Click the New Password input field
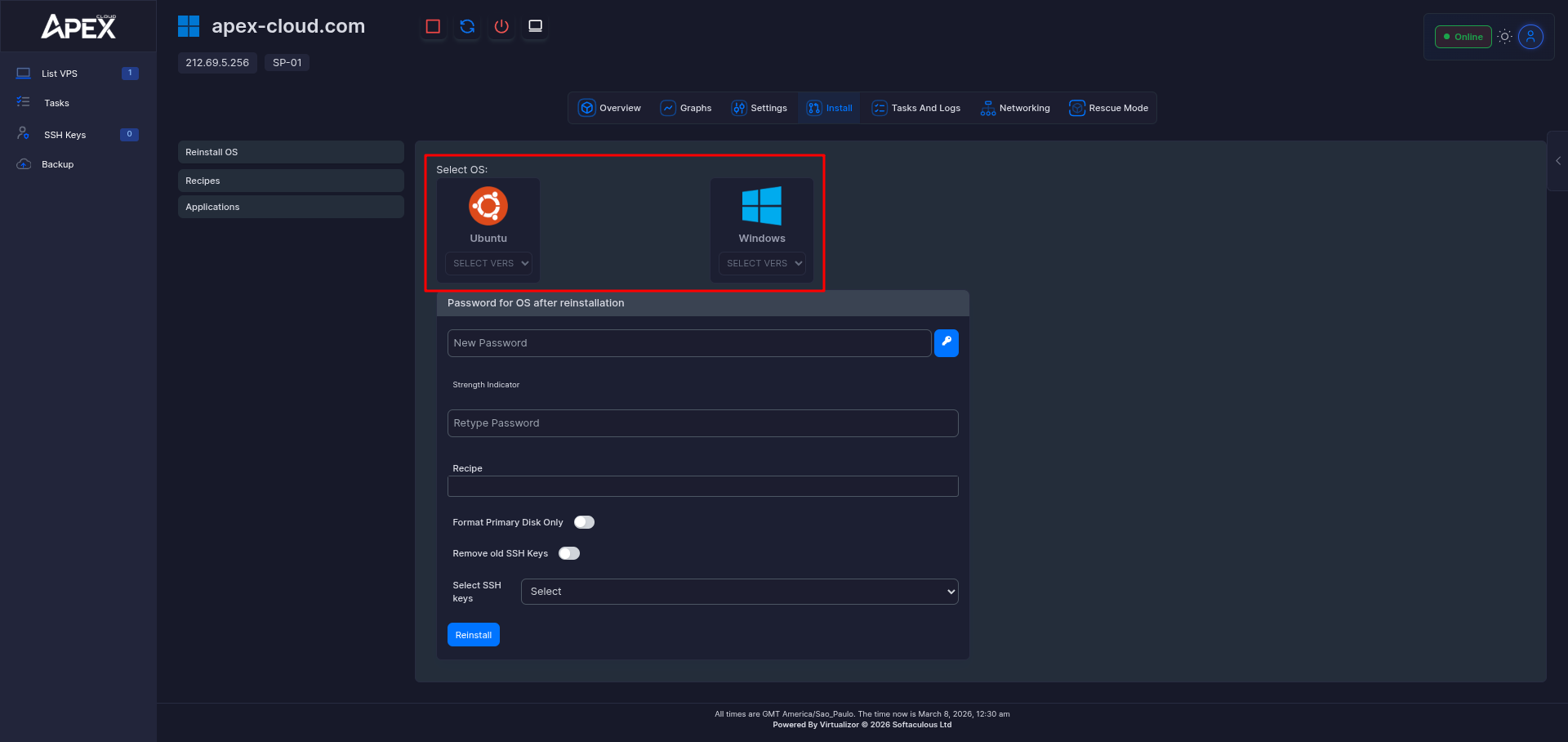 [688, 343]
